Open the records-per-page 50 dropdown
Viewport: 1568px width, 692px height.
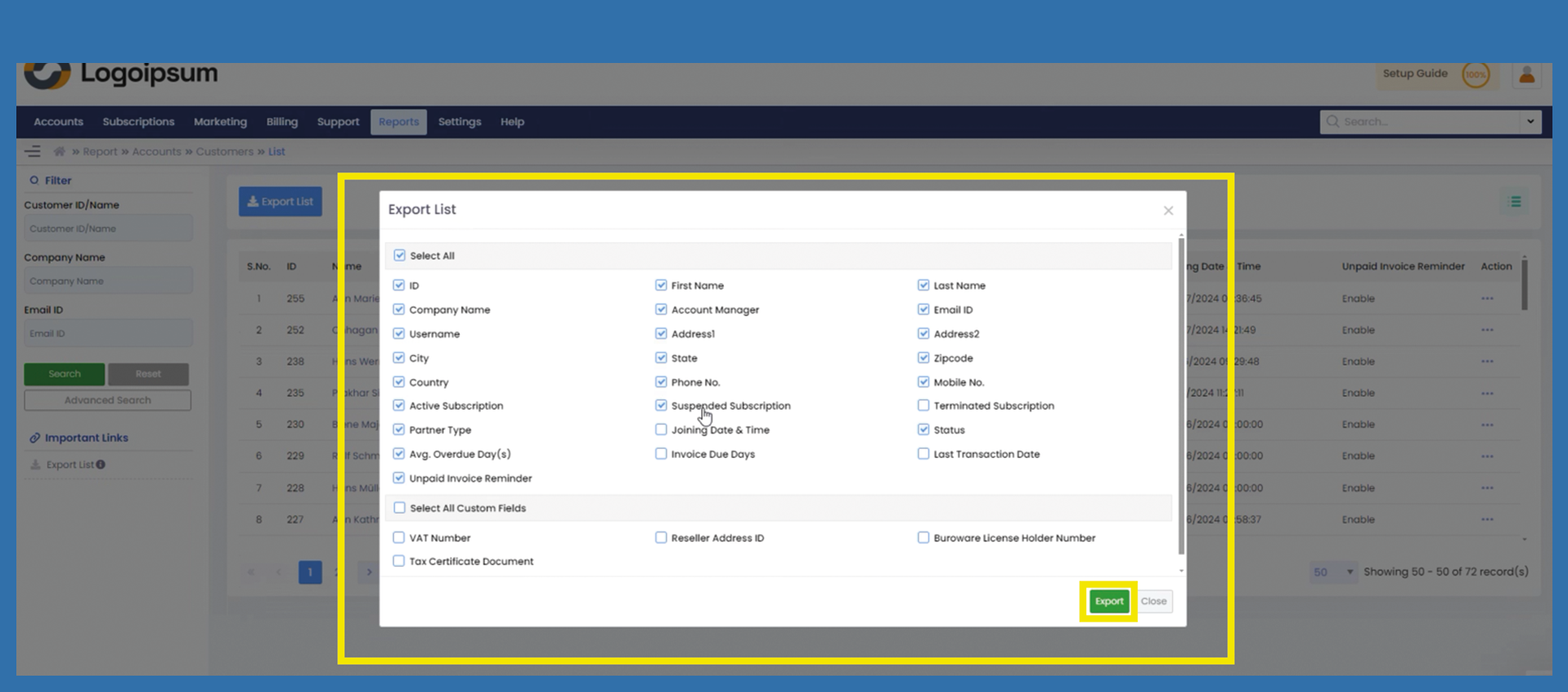tap(1332, 572)
